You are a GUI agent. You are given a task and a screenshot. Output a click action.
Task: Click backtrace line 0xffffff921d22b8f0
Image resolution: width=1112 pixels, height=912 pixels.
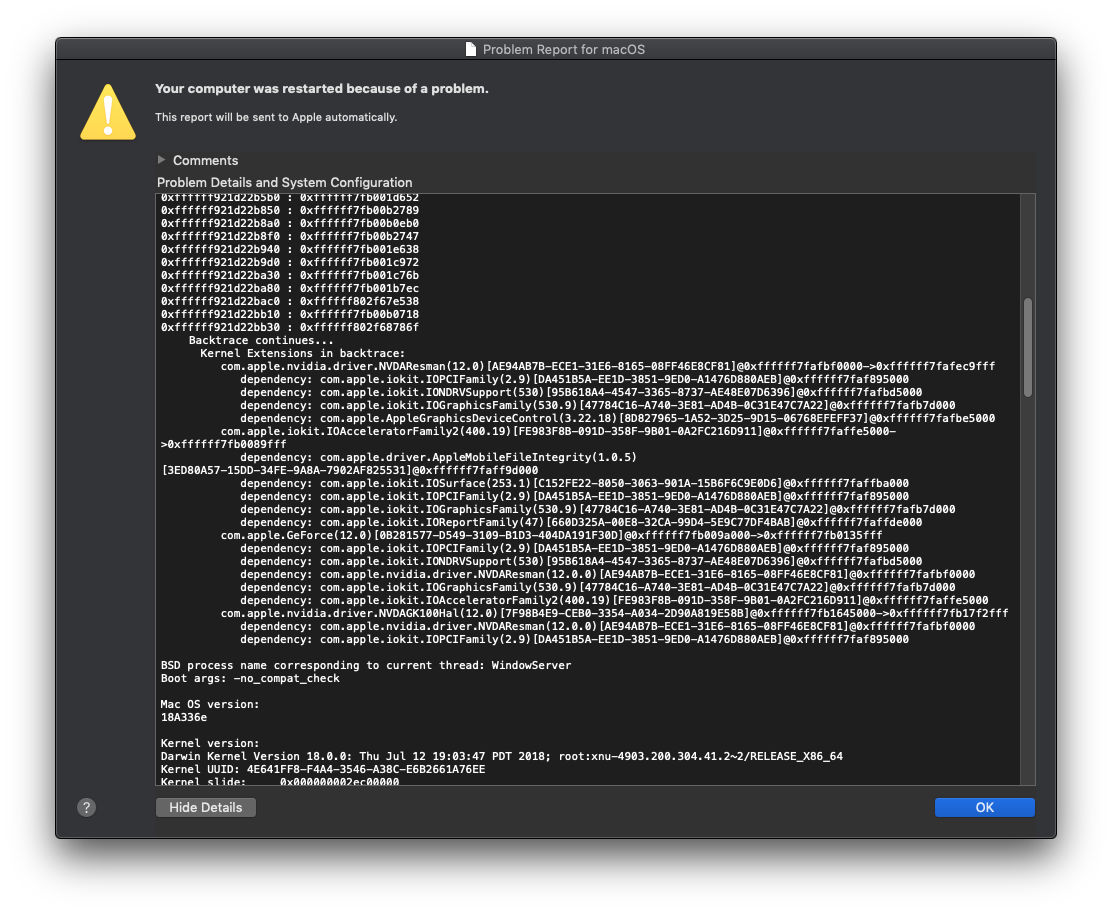(x=290, y=236)
